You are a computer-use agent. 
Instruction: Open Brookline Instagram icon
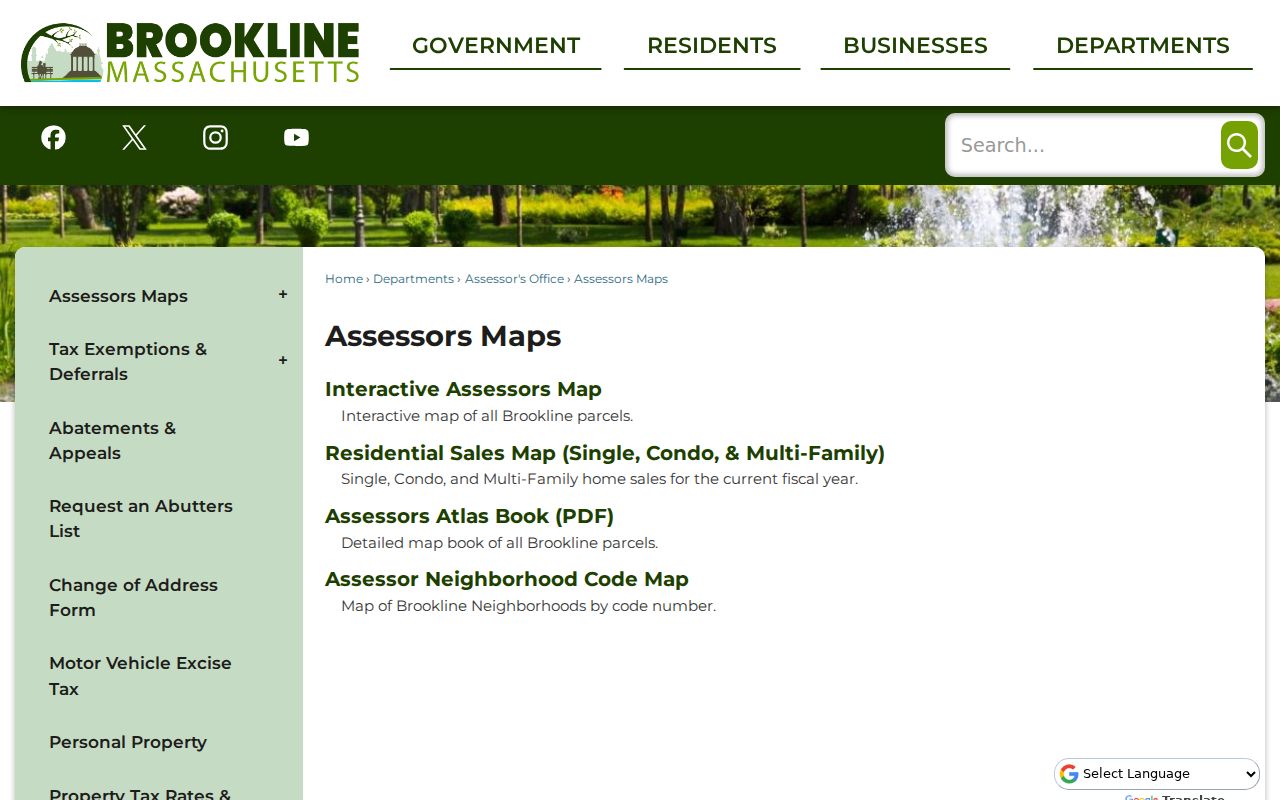tap(215, 138)
